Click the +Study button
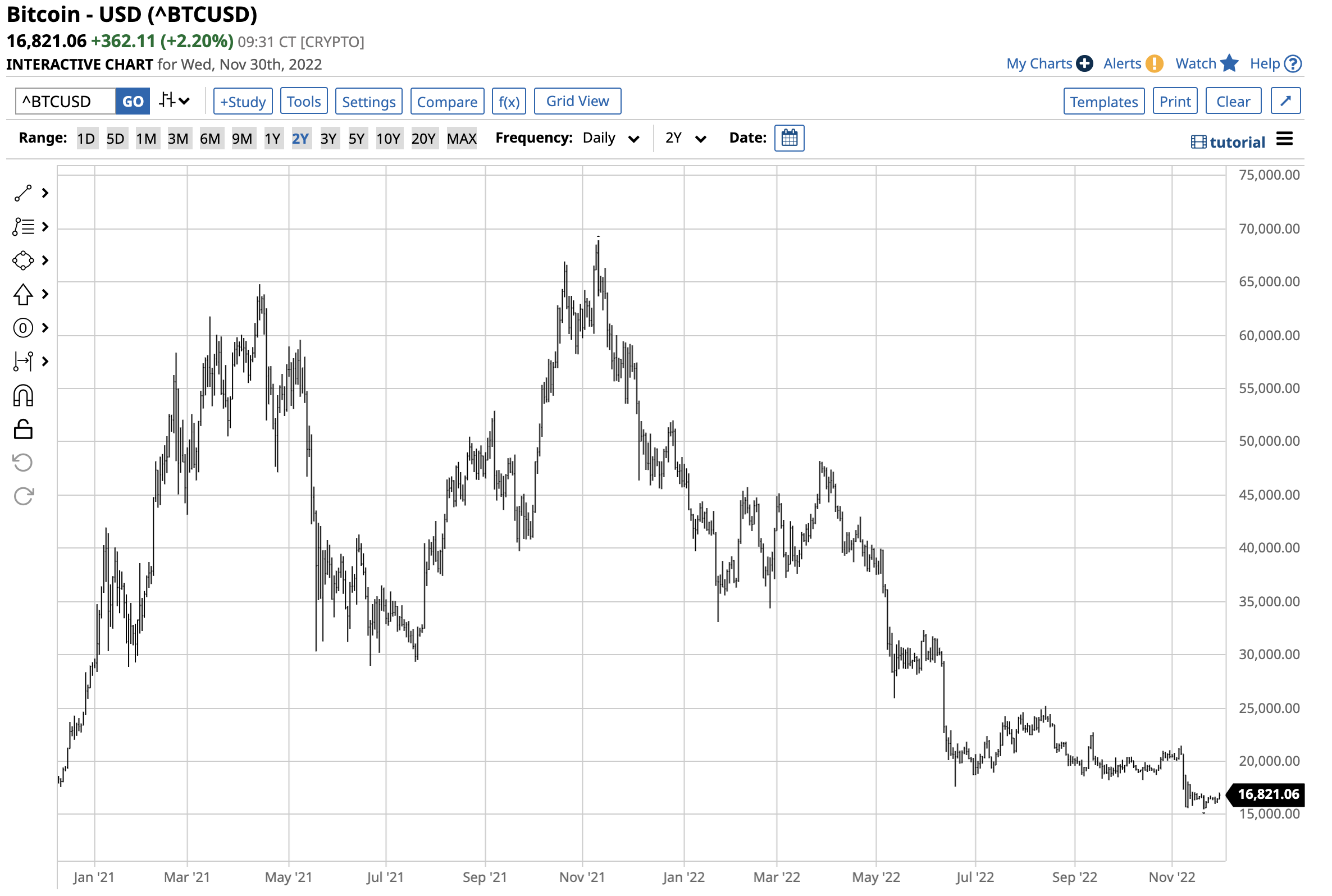 [243, 102]
